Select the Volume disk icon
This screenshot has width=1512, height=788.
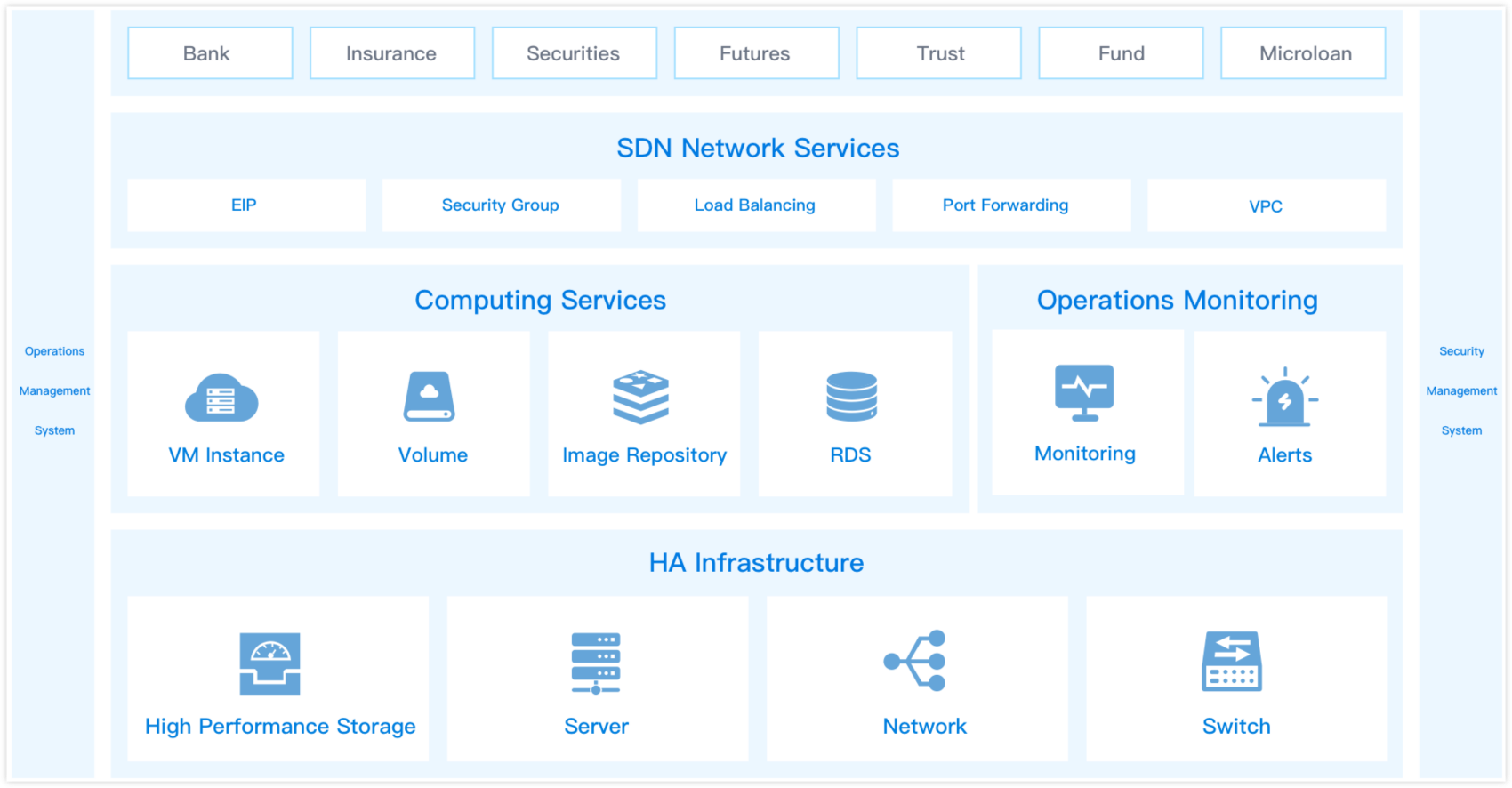430,397
